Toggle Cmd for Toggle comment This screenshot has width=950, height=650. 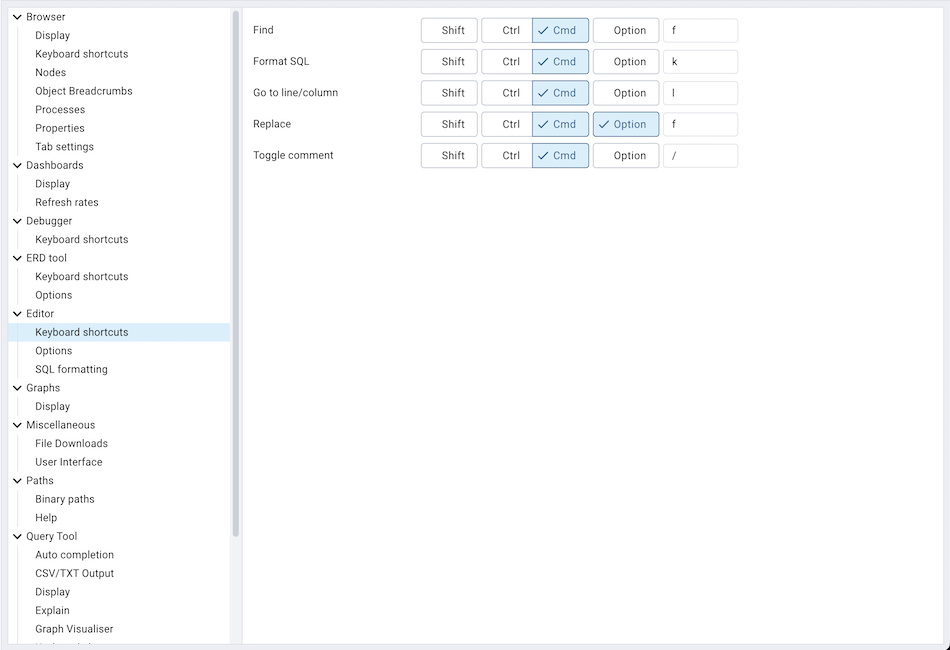559,155
